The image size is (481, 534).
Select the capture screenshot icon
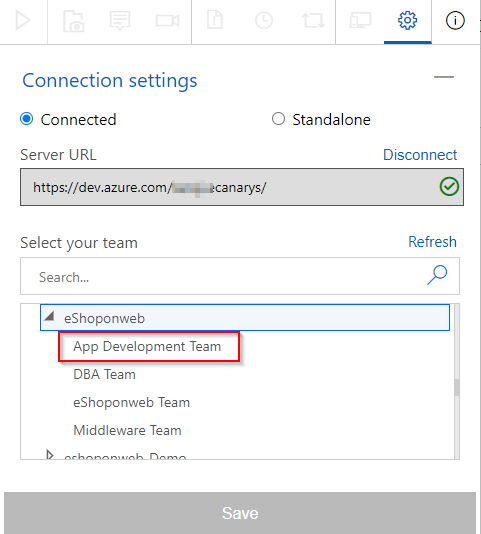click(73, 21)
